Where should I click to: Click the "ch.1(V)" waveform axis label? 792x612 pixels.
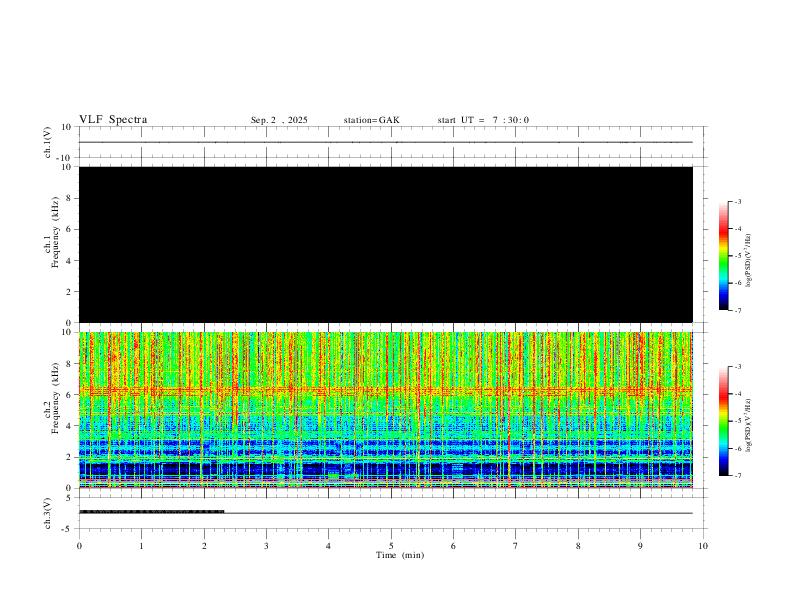(48, 142)
